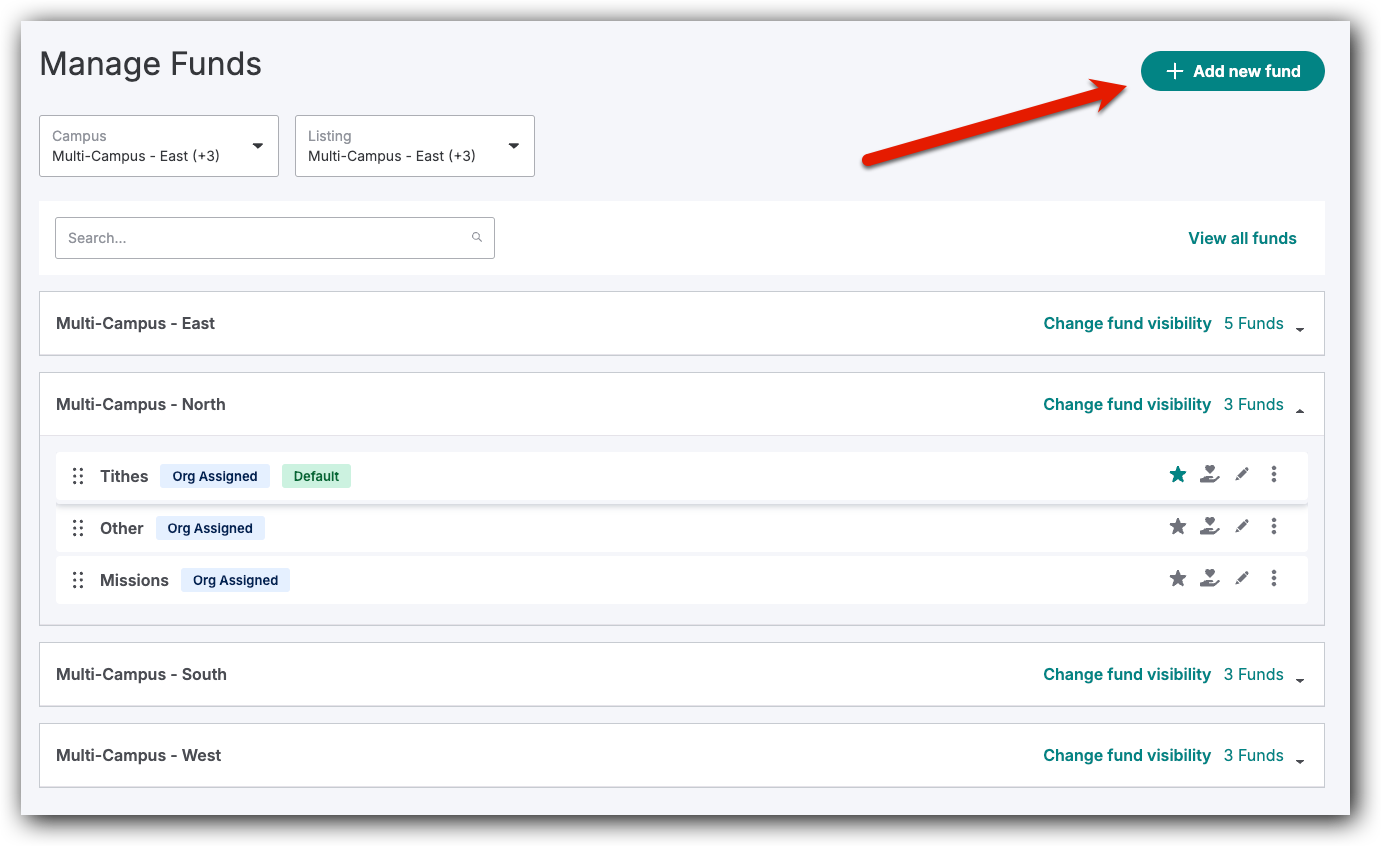
Task: Open the Listing dropdown
Action: click(415, 146)
